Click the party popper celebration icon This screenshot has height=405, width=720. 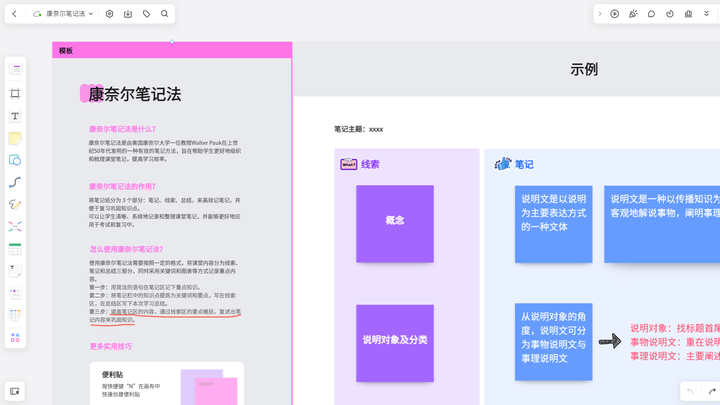coord(633,14)
